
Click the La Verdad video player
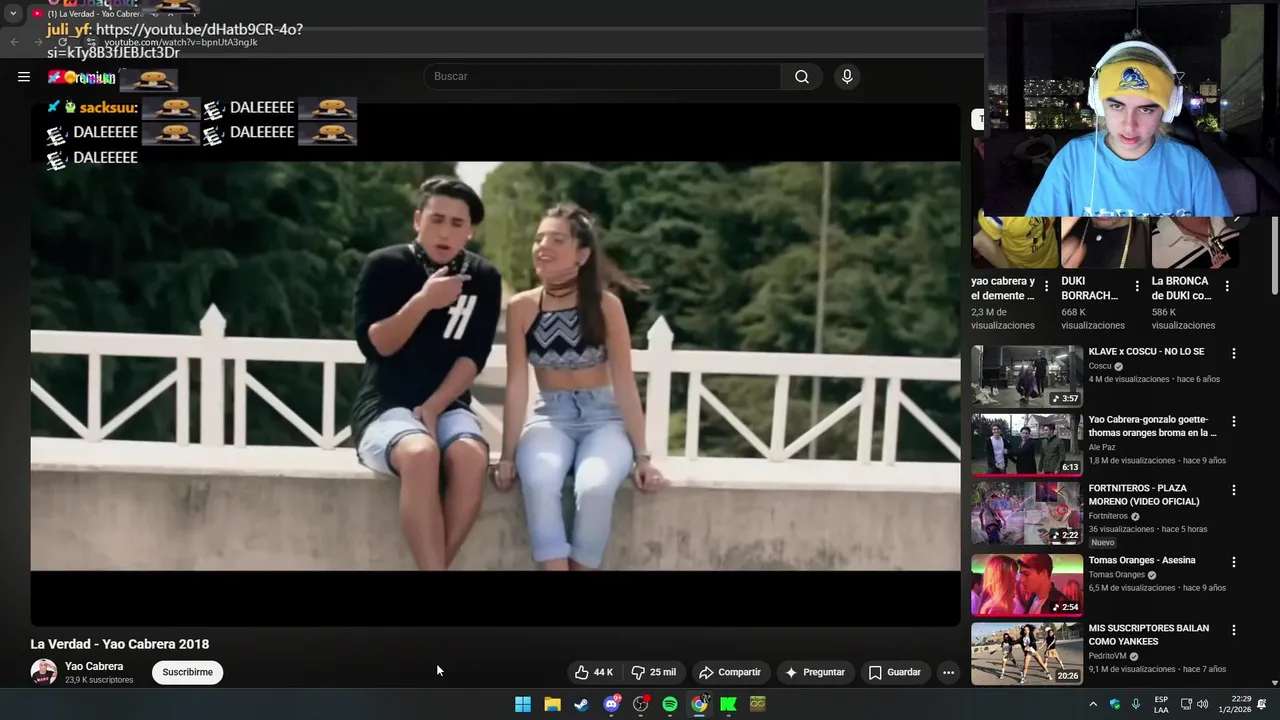495,366
